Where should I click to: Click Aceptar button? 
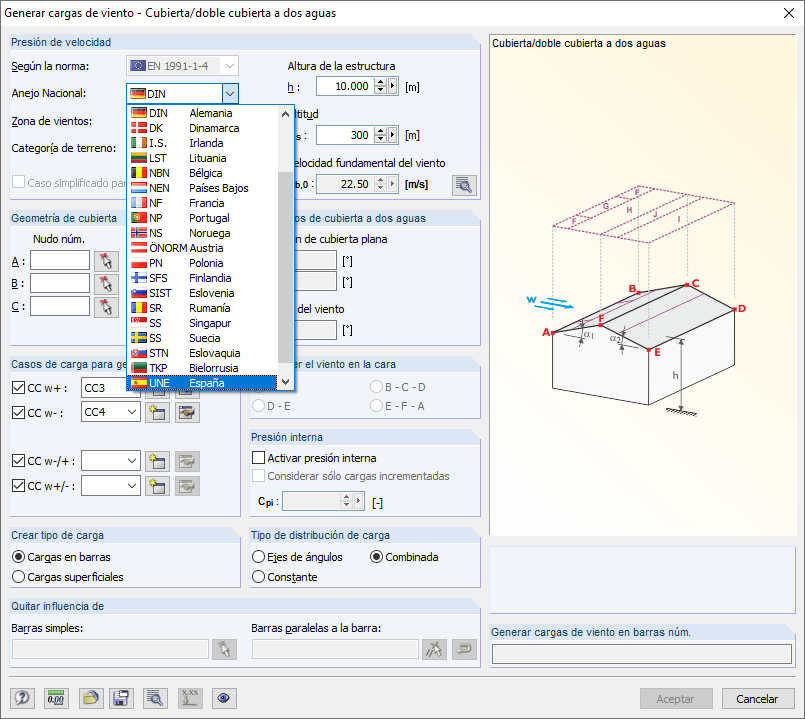[x=676, y=699]
